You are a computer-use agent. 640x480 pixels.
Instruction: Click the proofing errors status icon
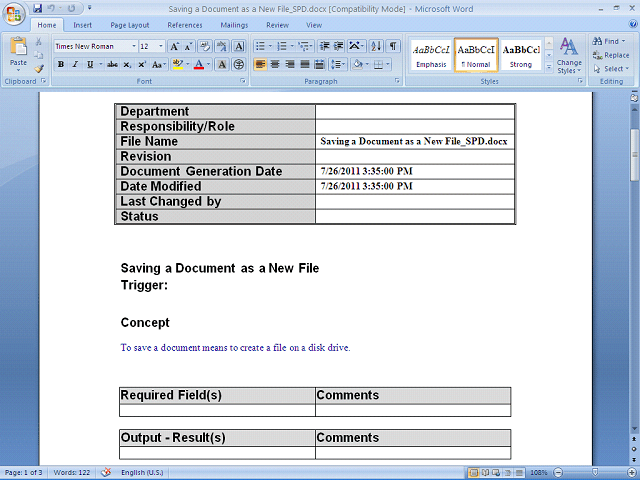coord(106,472)
